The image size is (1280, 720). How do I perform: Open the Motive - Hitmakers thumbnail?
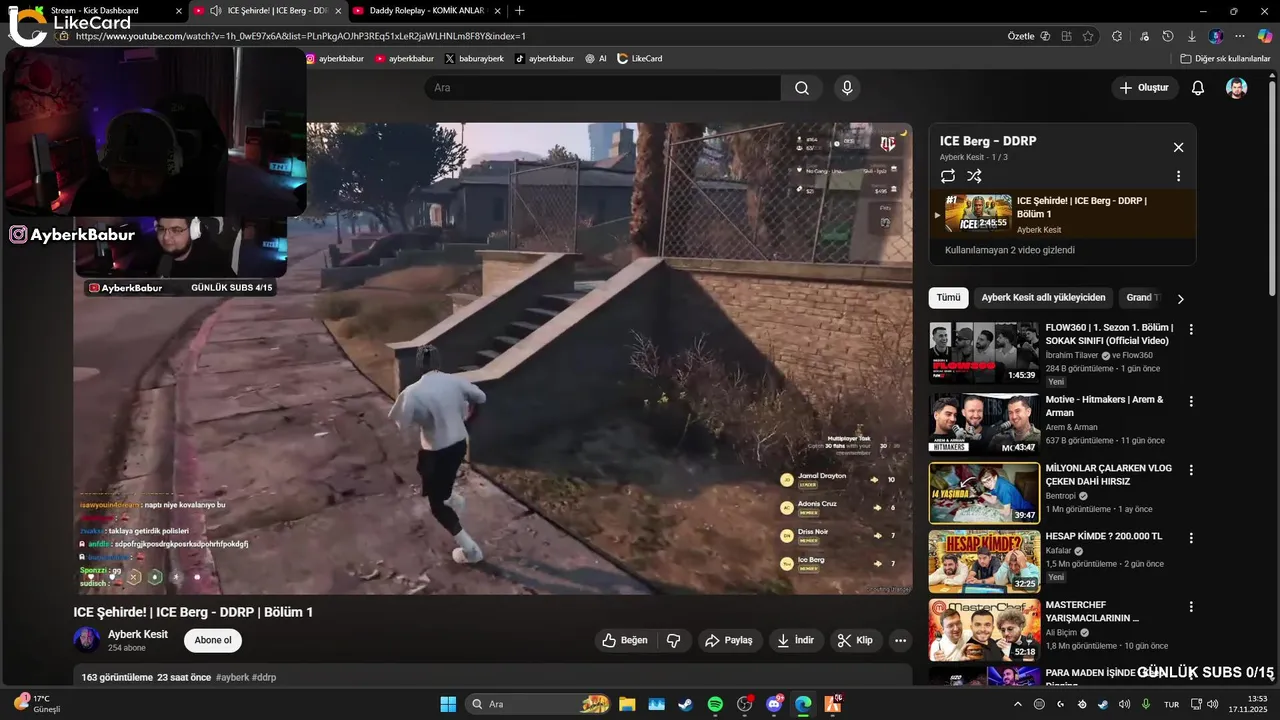pos(984,424)
